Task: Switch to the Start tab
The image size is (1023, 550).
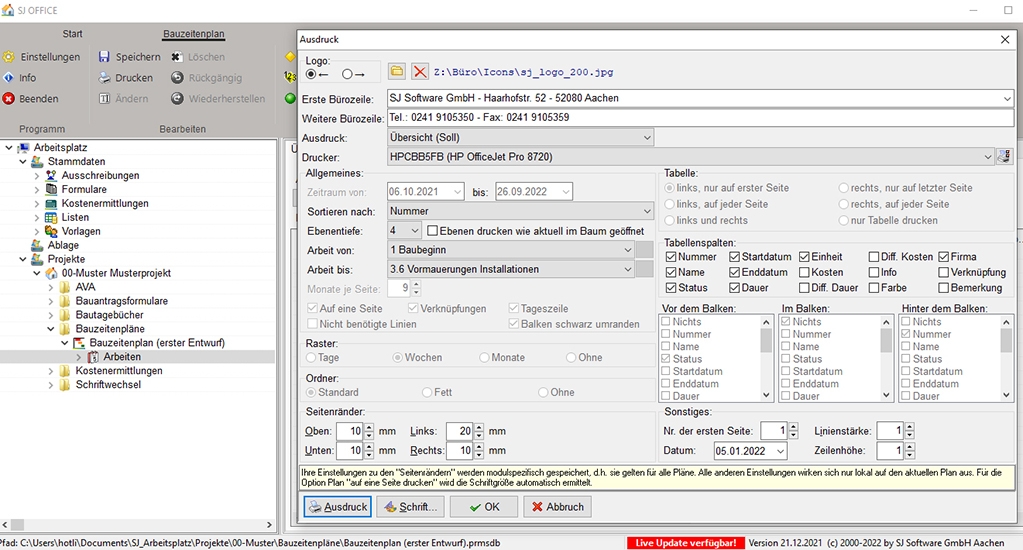Action: point(72,34)
